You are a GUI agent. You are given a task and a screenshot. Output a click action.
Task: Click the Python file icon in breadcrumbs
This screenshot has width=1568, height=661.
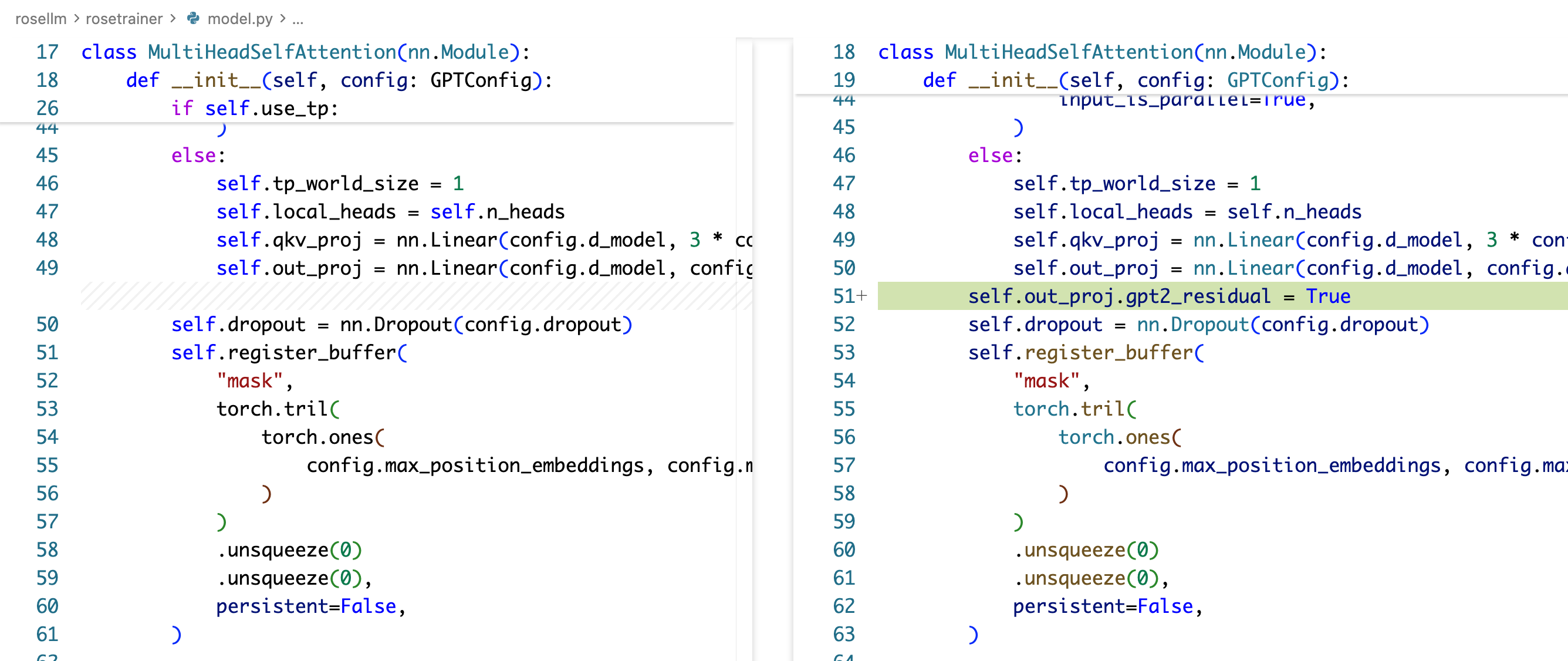coord(193,18)
